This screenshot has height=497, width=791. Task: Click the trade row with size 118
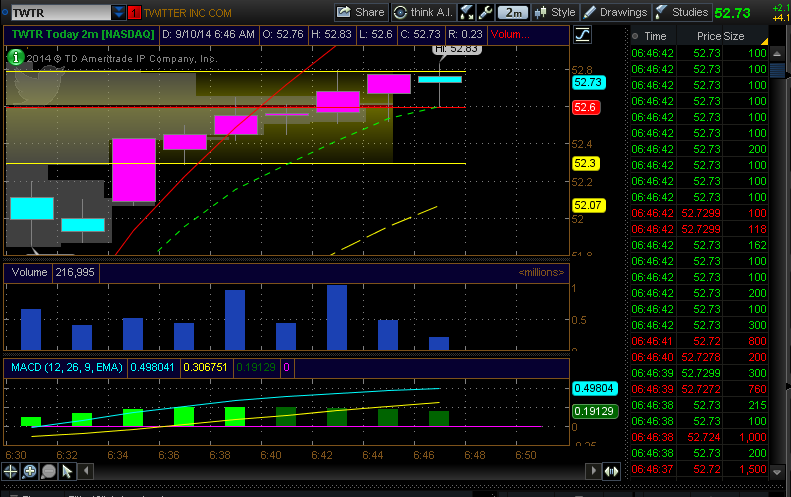click(699, 229)
